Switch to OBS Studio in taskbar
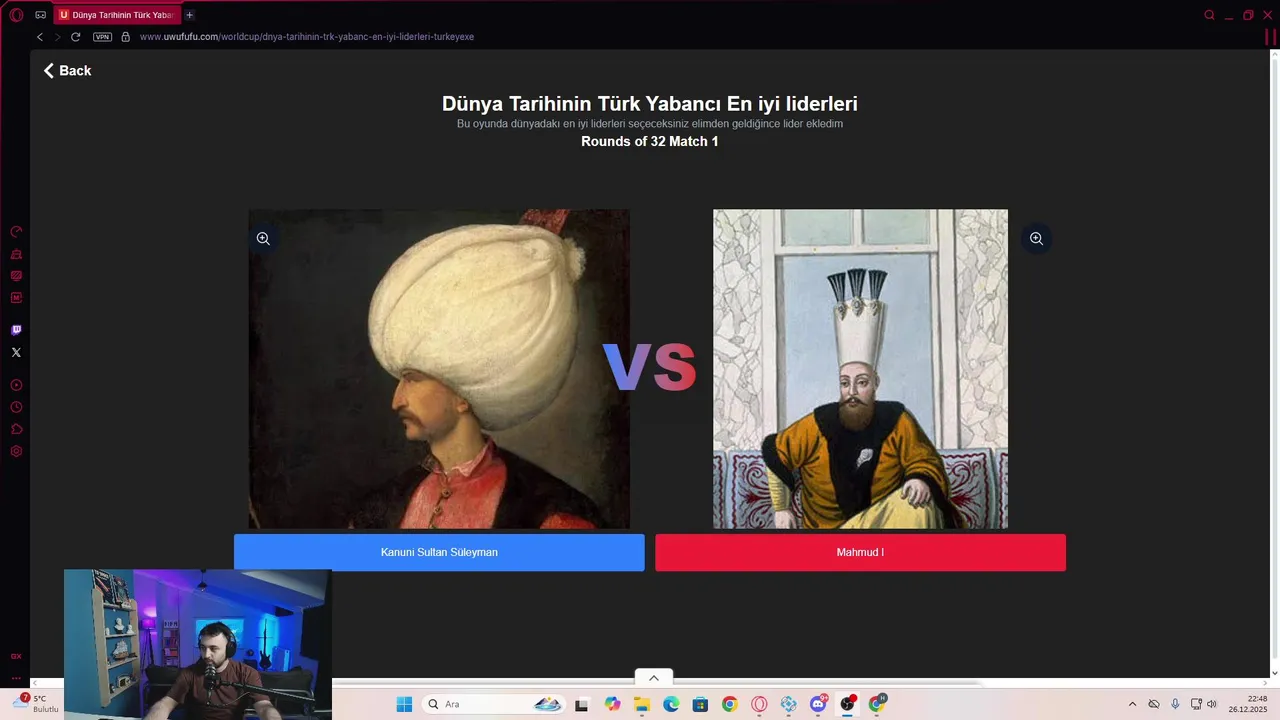The height and width of the screenshot is (720, 1280). pyautogui.click(x=848, y=704)
